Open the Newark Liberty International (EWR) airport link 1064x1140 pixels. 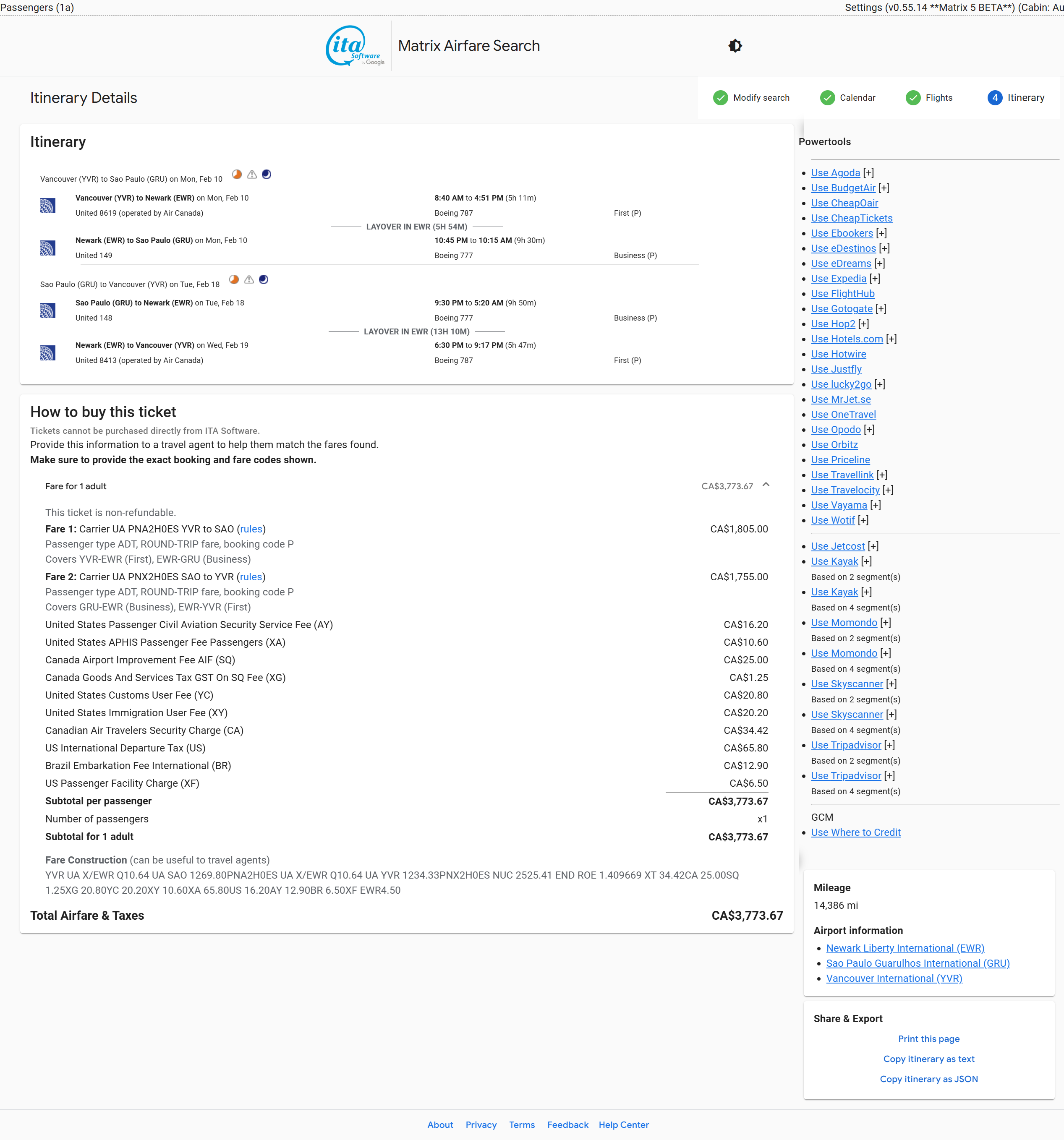[x=905, y=949]
